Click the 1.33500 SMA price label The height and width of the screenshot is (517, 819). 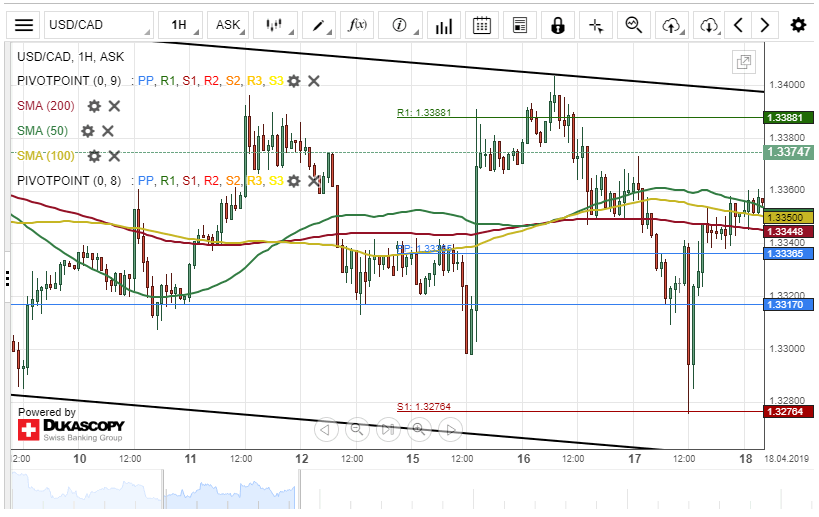788,217
